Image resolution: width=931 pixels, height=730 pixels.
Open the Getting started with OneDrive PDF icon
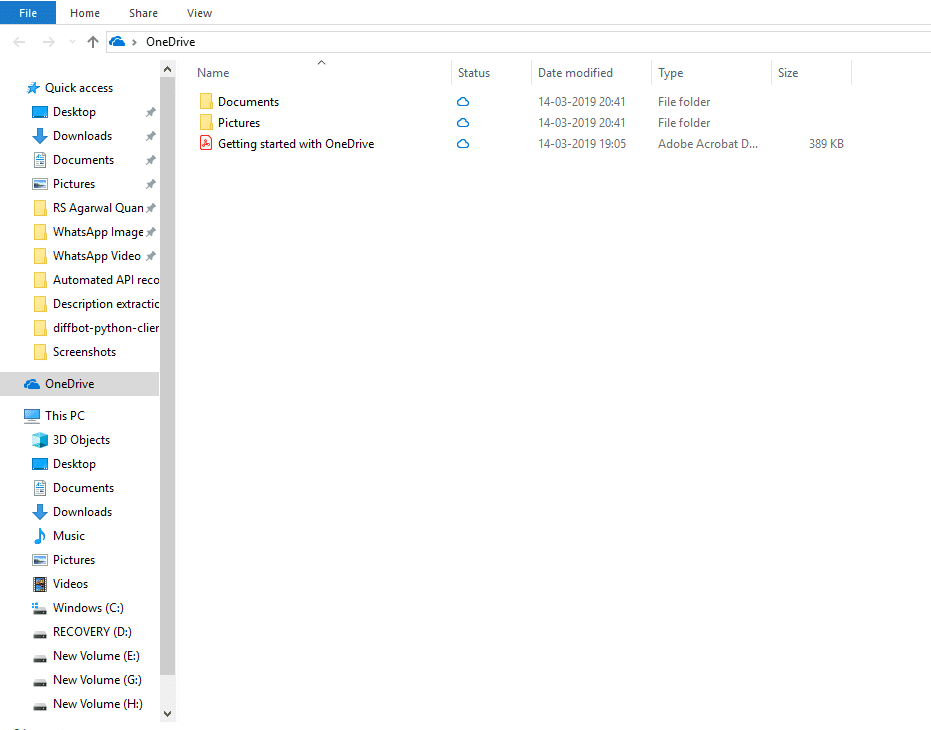coord(205,143)
